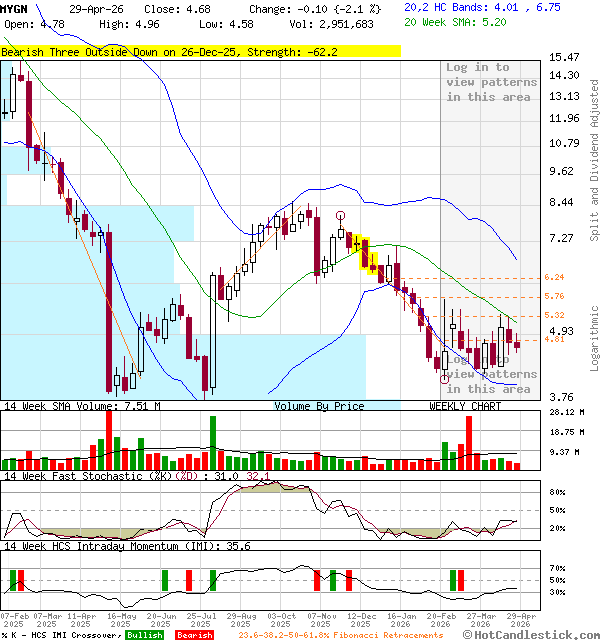The height and width of the screenshot is (640, 600).
Task: Click the red Bearish legend badge
Action: (195, 635)
